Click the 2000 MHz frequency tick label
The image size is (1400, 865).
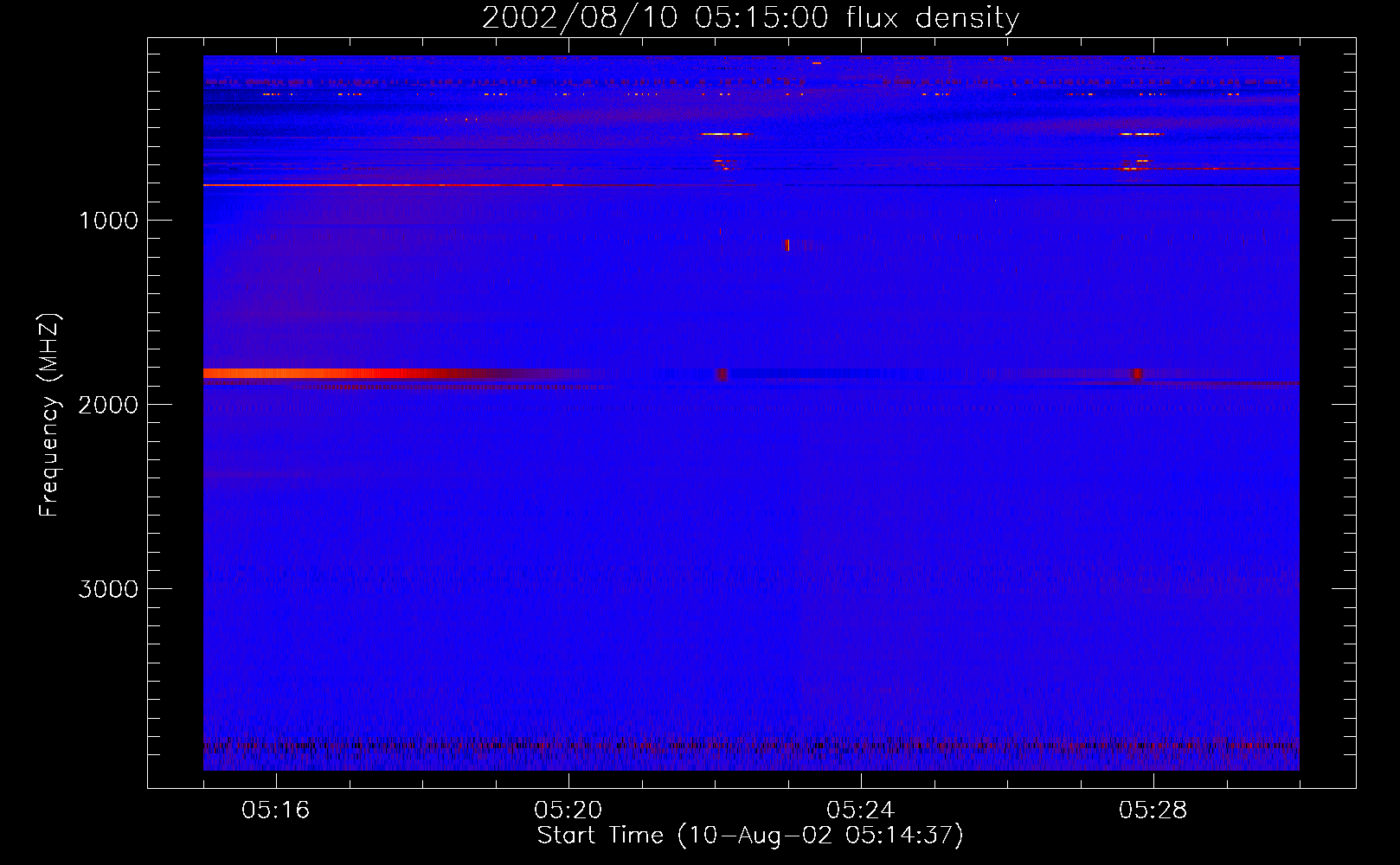pos(108,405)
